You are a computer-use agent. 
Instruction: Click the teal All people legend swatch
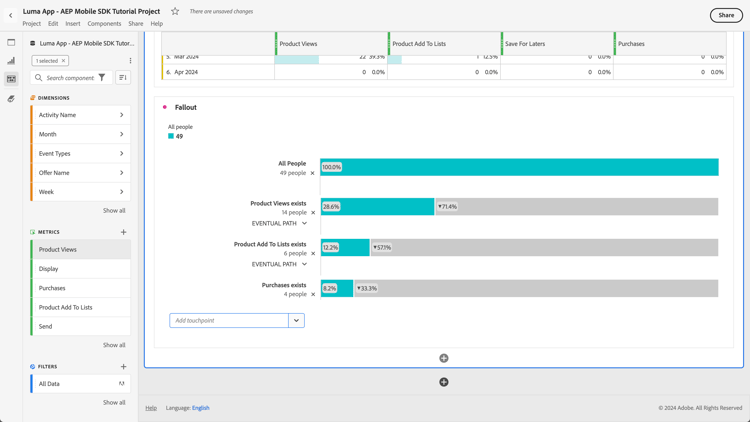pos(171,136)
